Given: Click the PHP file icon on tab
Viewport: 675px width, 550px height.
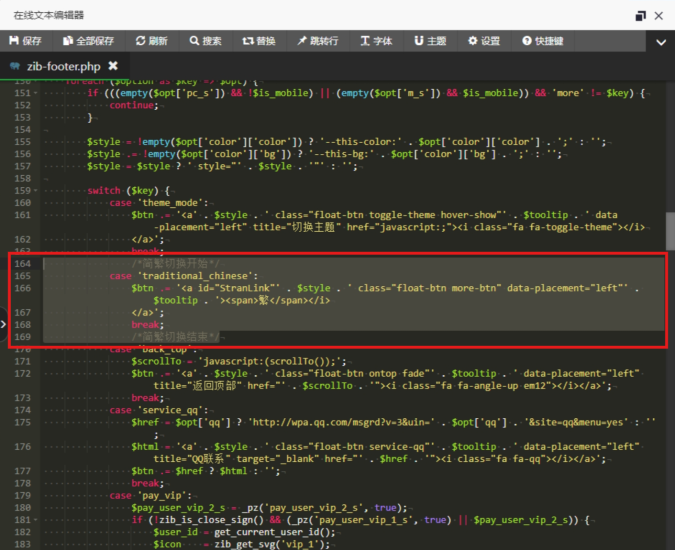Looking at the screenshot, I should (15, 66).
